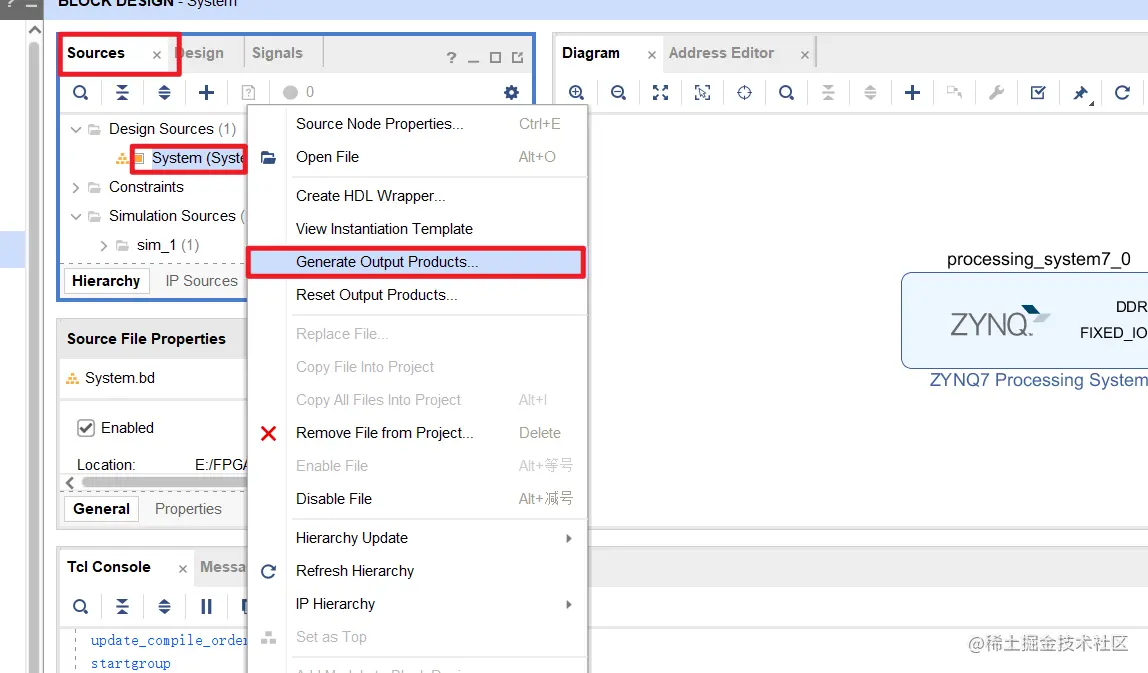1148x673 pixels.
Task: Select the General tab
Action: click(102, 509)
